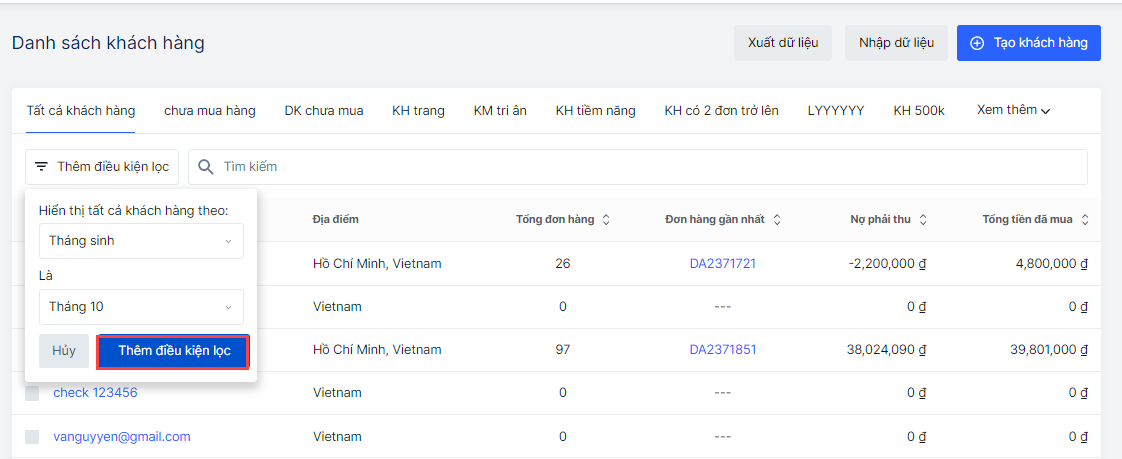Click the filter icon beside Thêm điều kiện lọc
The image size is (1122, 459).
coord(41,167)
